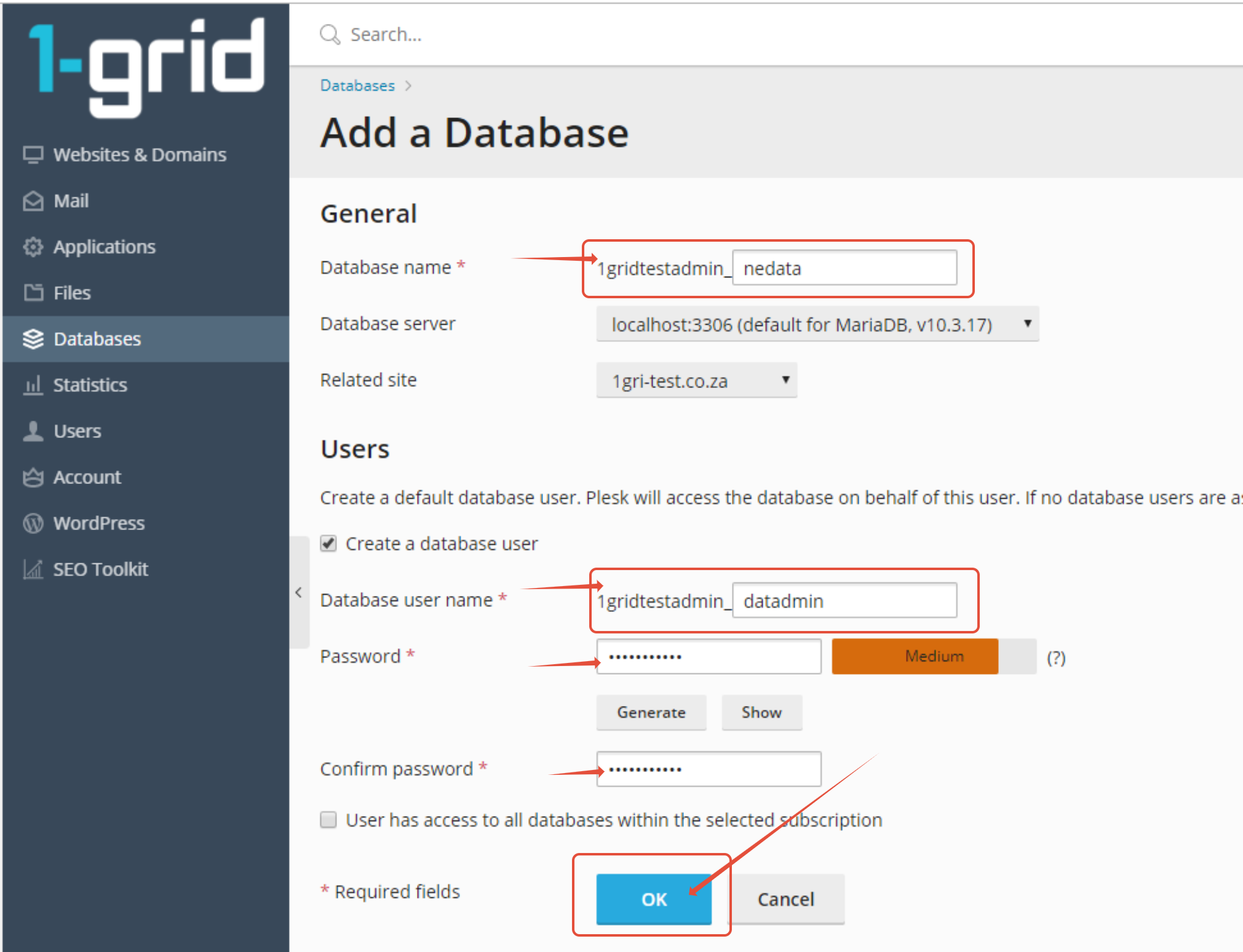
Task: Click the Applications gear icon
Action: pos(33,247)
